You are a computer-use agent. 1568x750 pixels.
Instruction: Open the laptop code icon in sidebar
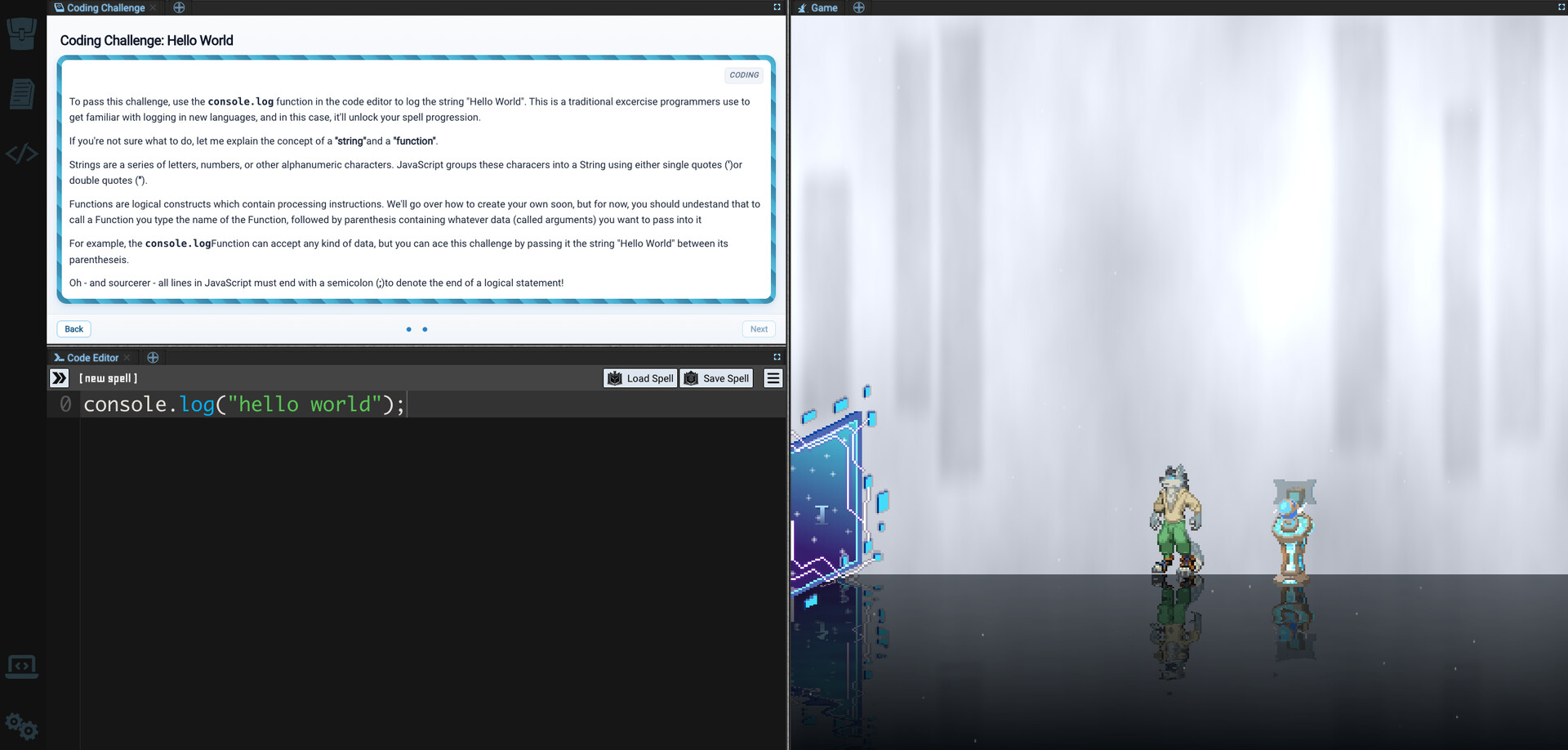22,666
